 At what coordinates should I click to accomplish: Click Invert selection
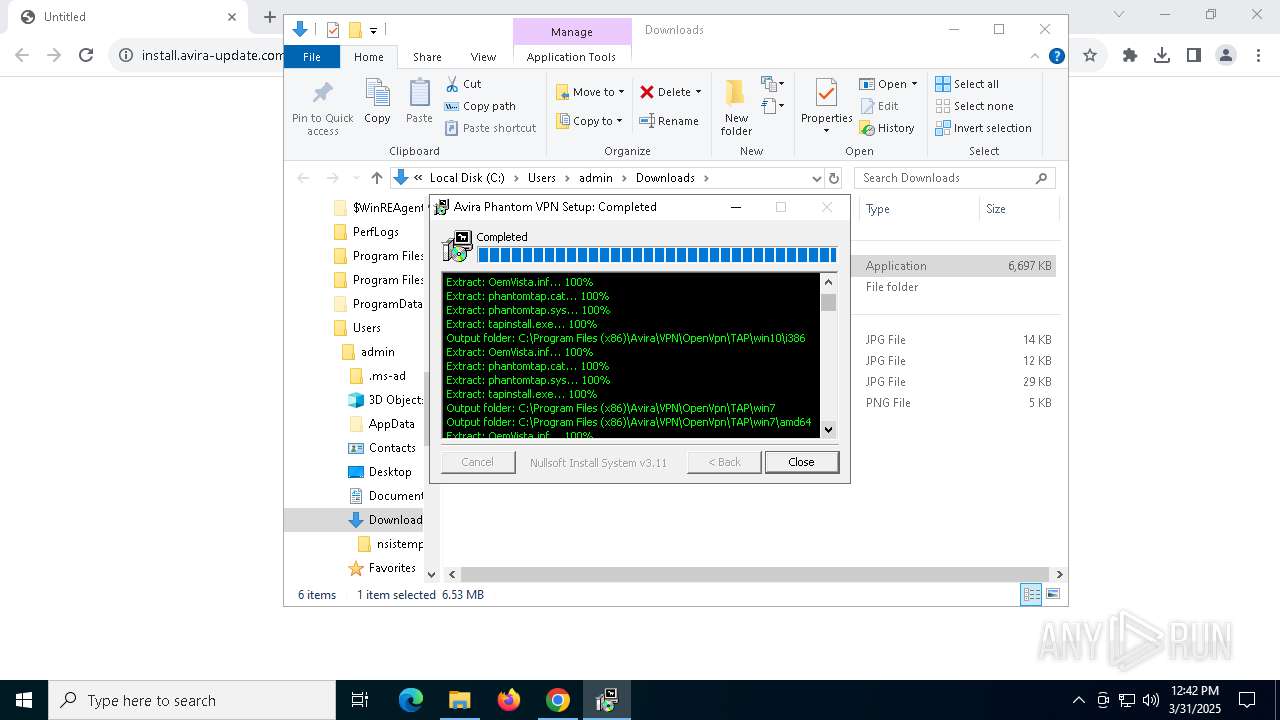point(983,128)
